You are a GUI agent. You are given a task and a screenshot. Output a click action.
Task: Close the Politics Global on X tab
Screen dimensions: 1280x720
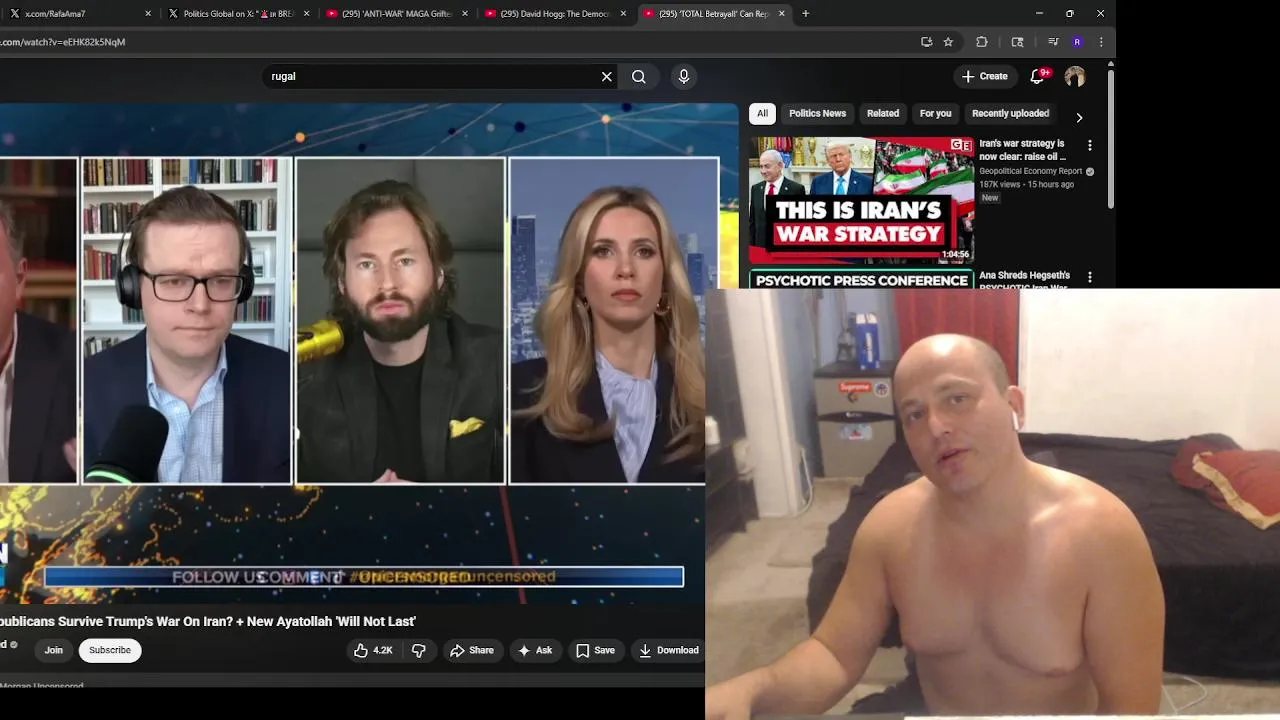[306, 14]
